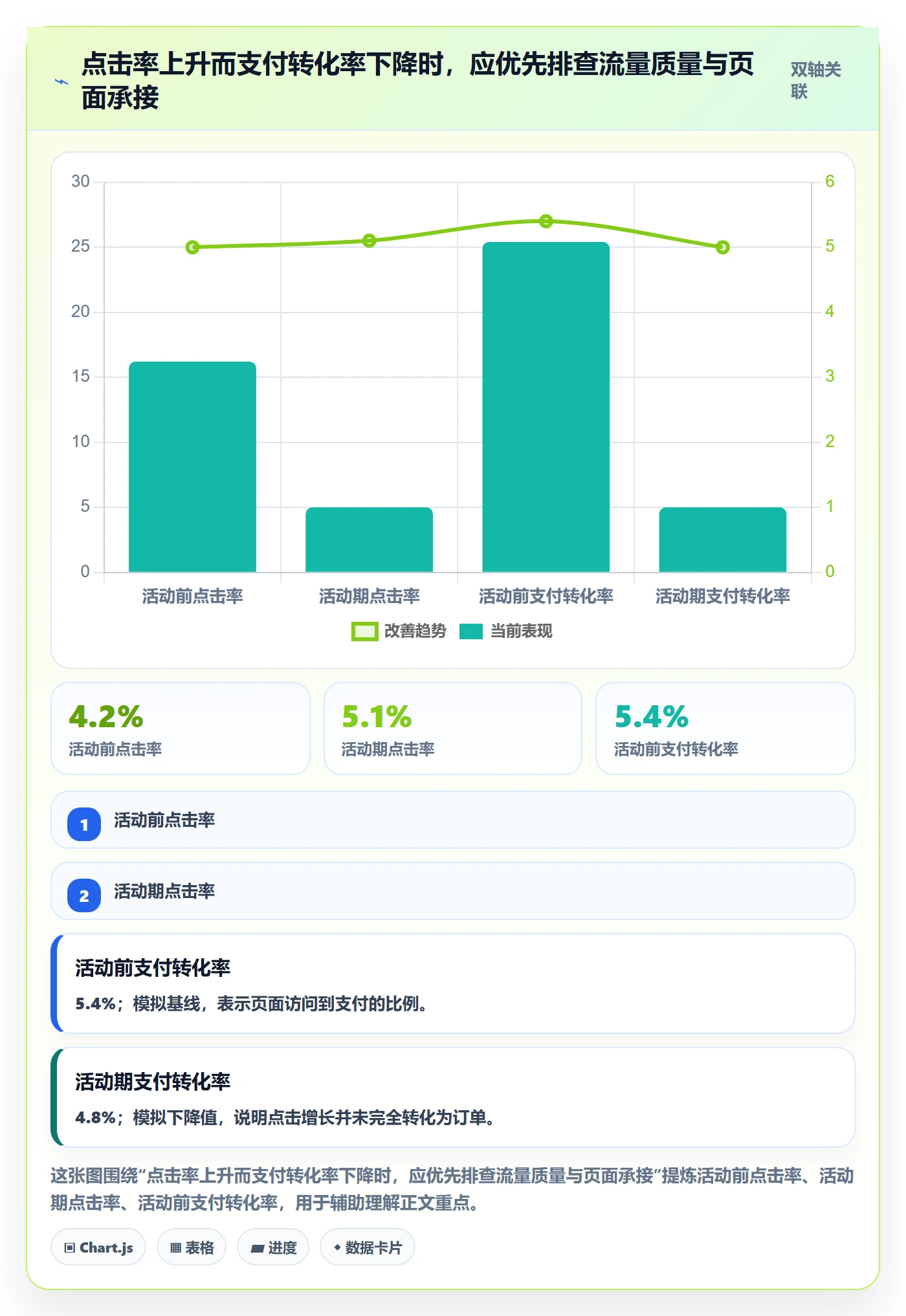
Task: Click x-axis label 活动期点击率
Action: click(x=369, y=596)
